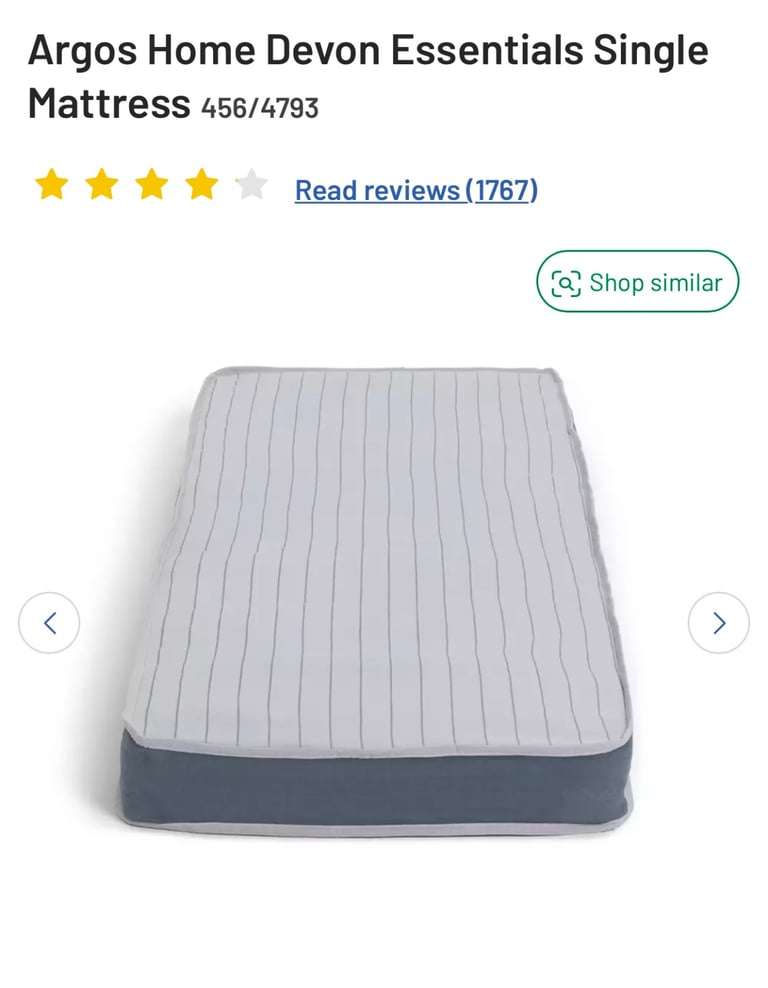Open the Read reviews link
This screenshot has height=988, width=768.
tap(416, 190)
